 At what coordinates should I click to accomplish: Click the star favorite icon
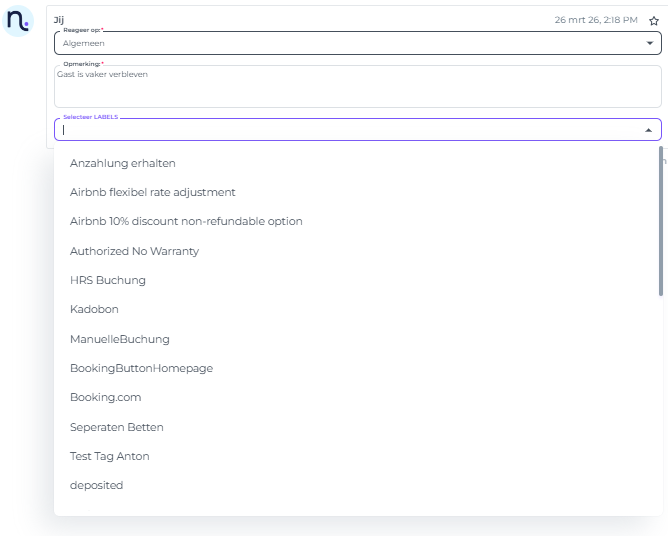(653, 20)
